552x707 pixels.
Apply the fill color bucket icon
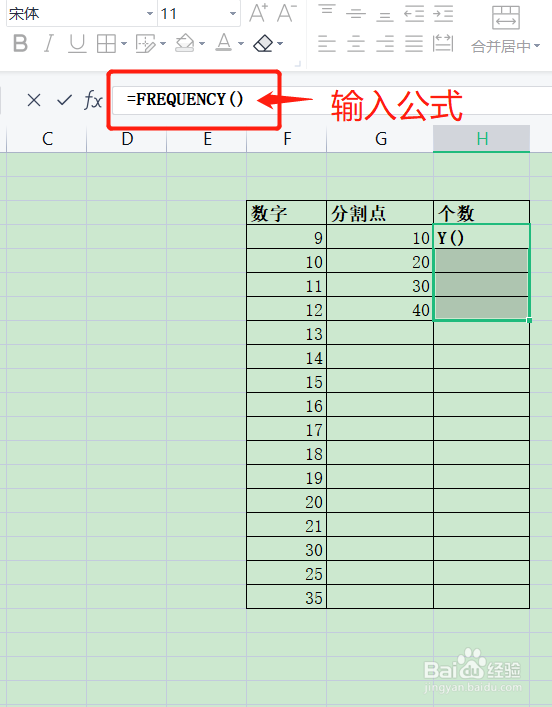(x=185, y=44)
